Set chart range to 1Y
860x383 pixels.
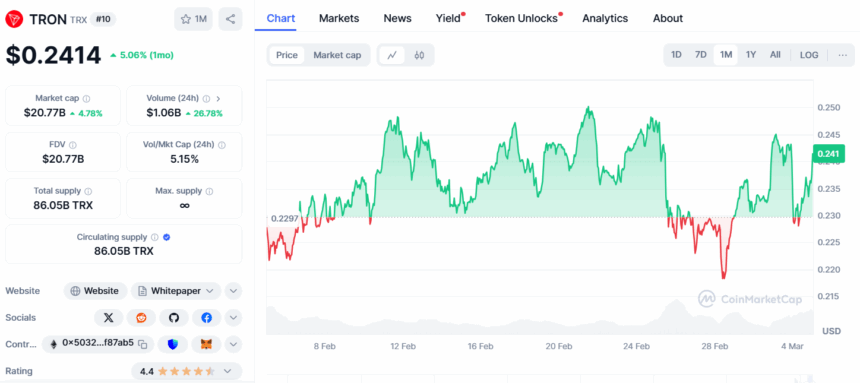(751, 55)
